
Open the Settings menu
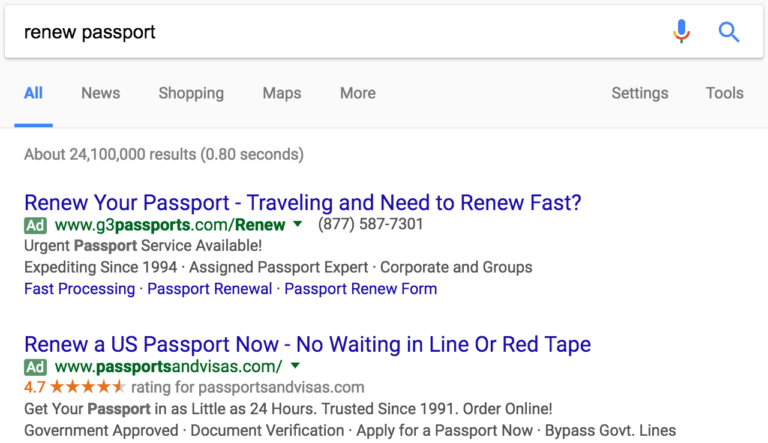point(640,93)
